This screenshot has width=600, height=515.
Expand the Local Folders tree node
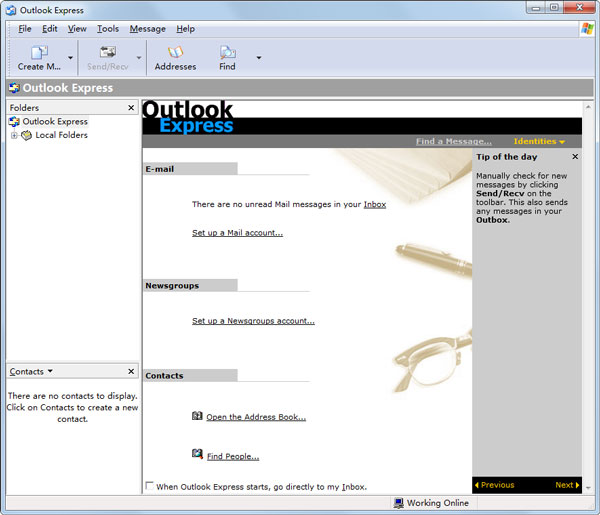[x=14, y=135]
